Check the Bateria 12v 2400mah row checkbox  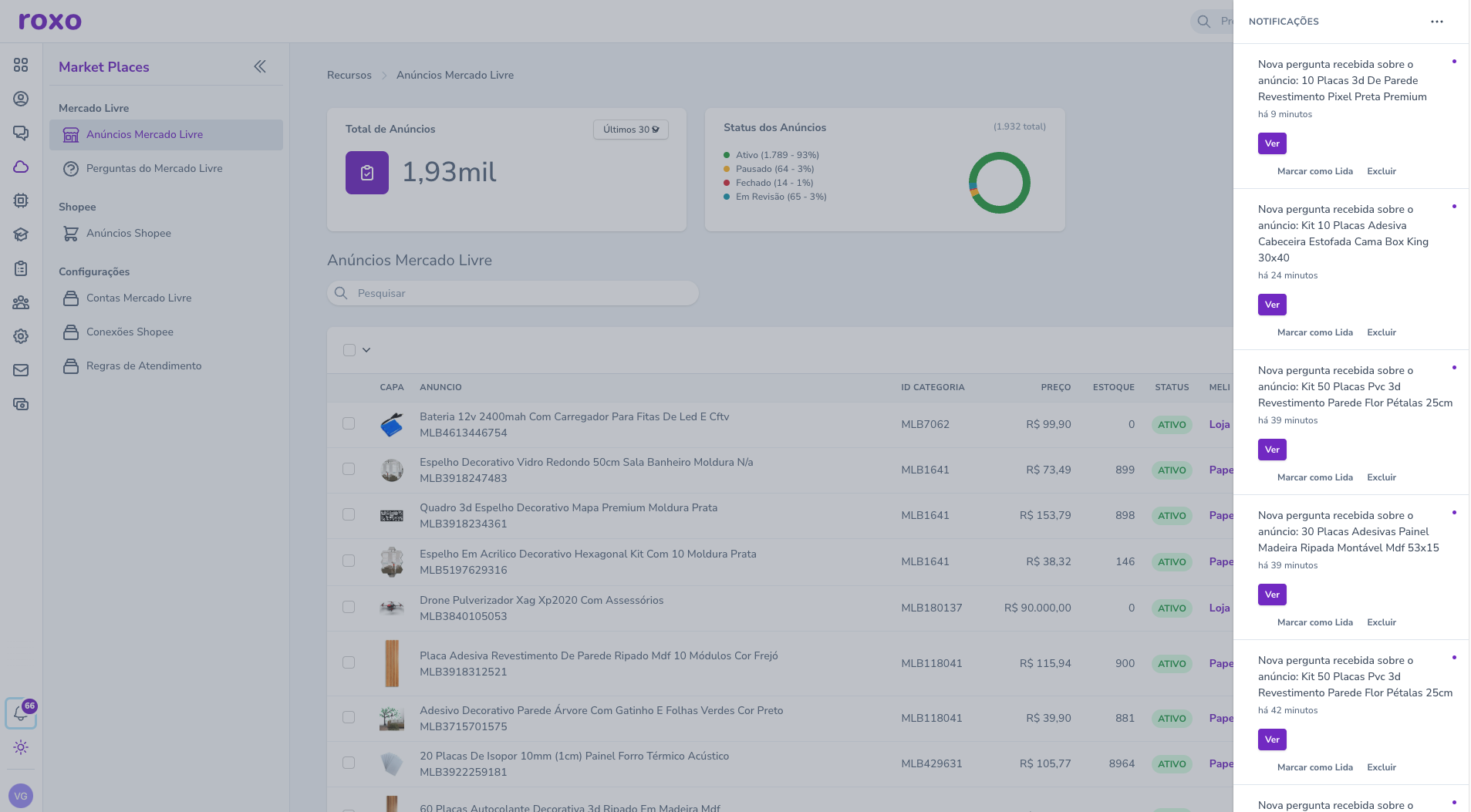[349, 423]
